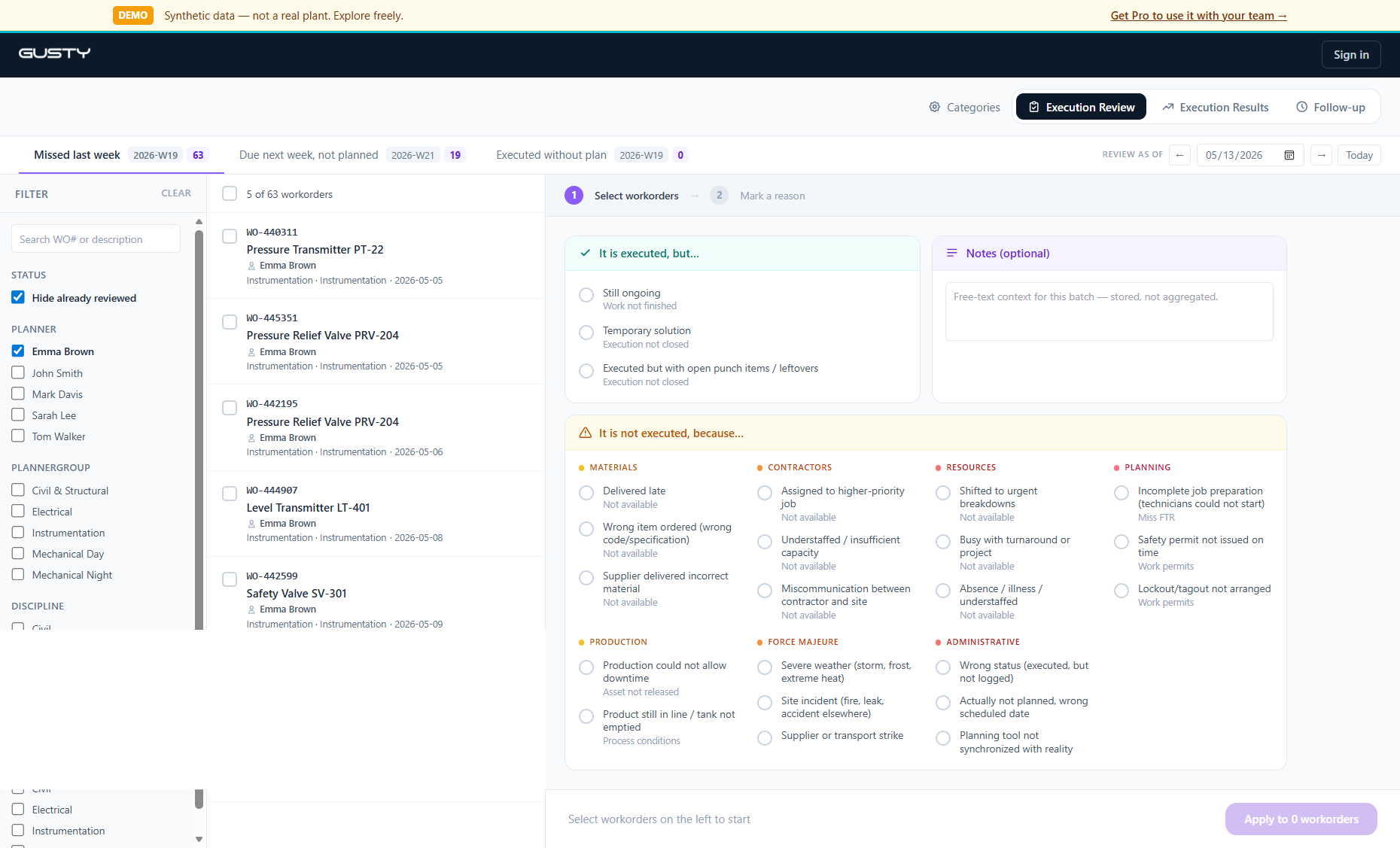Choose Production could not allow downtime
Screen dimensions: 1400x848
(x=586, y=667)
